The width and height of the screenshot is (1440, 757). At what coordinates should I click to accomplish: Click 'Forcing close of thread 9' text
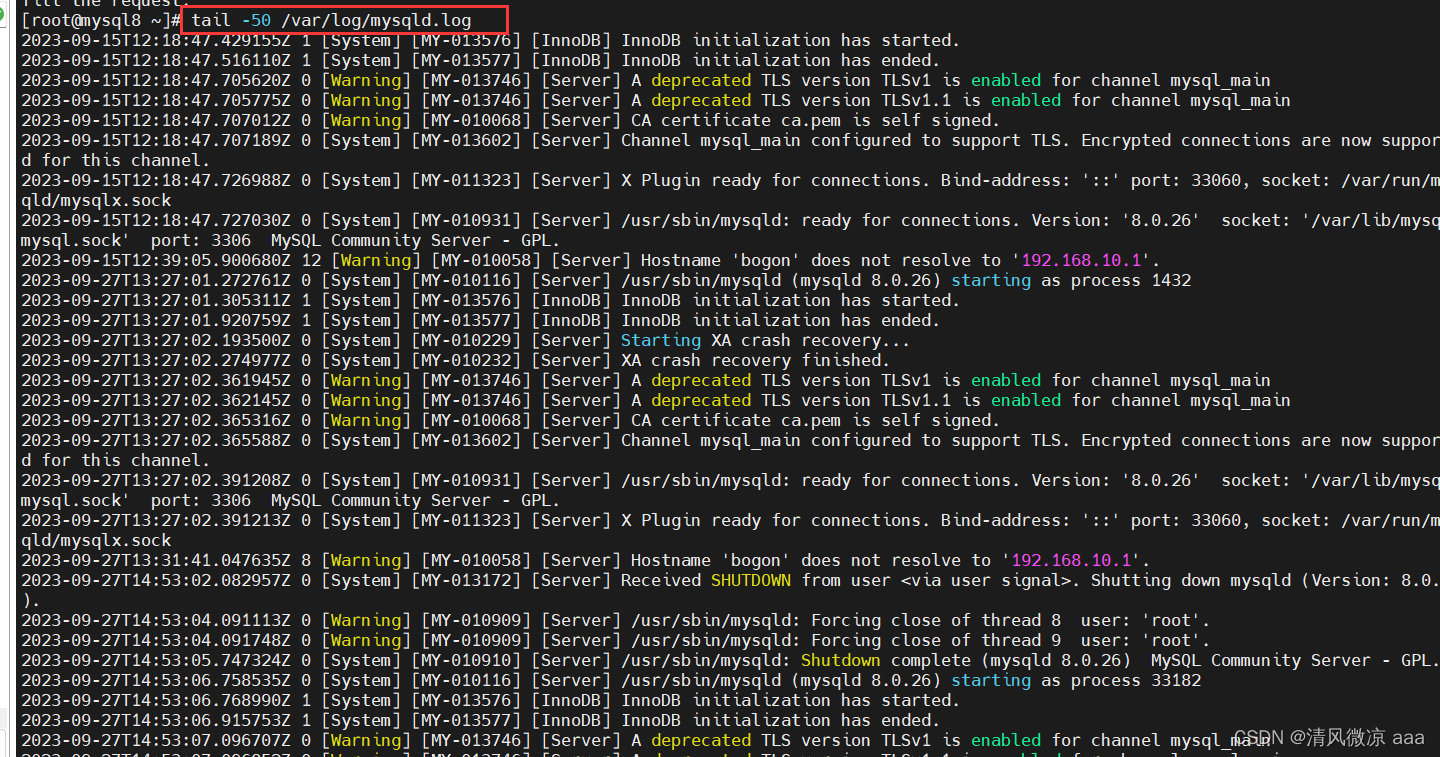coord(936,640)
